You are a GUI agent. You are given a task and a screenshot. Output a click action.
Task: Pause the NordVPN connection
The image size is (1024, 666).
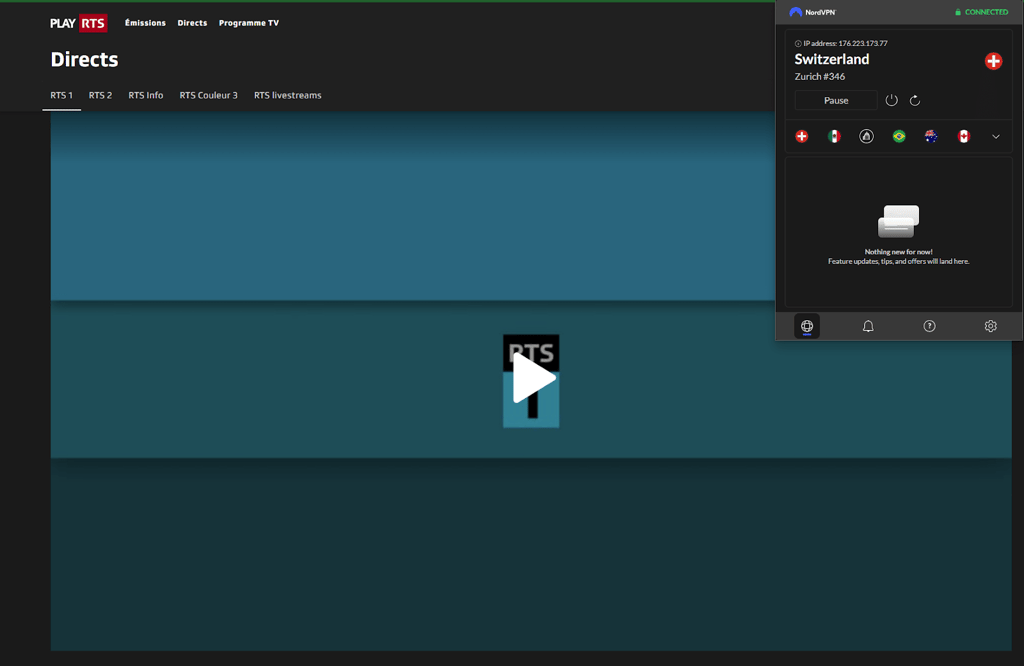click(836, 101)
